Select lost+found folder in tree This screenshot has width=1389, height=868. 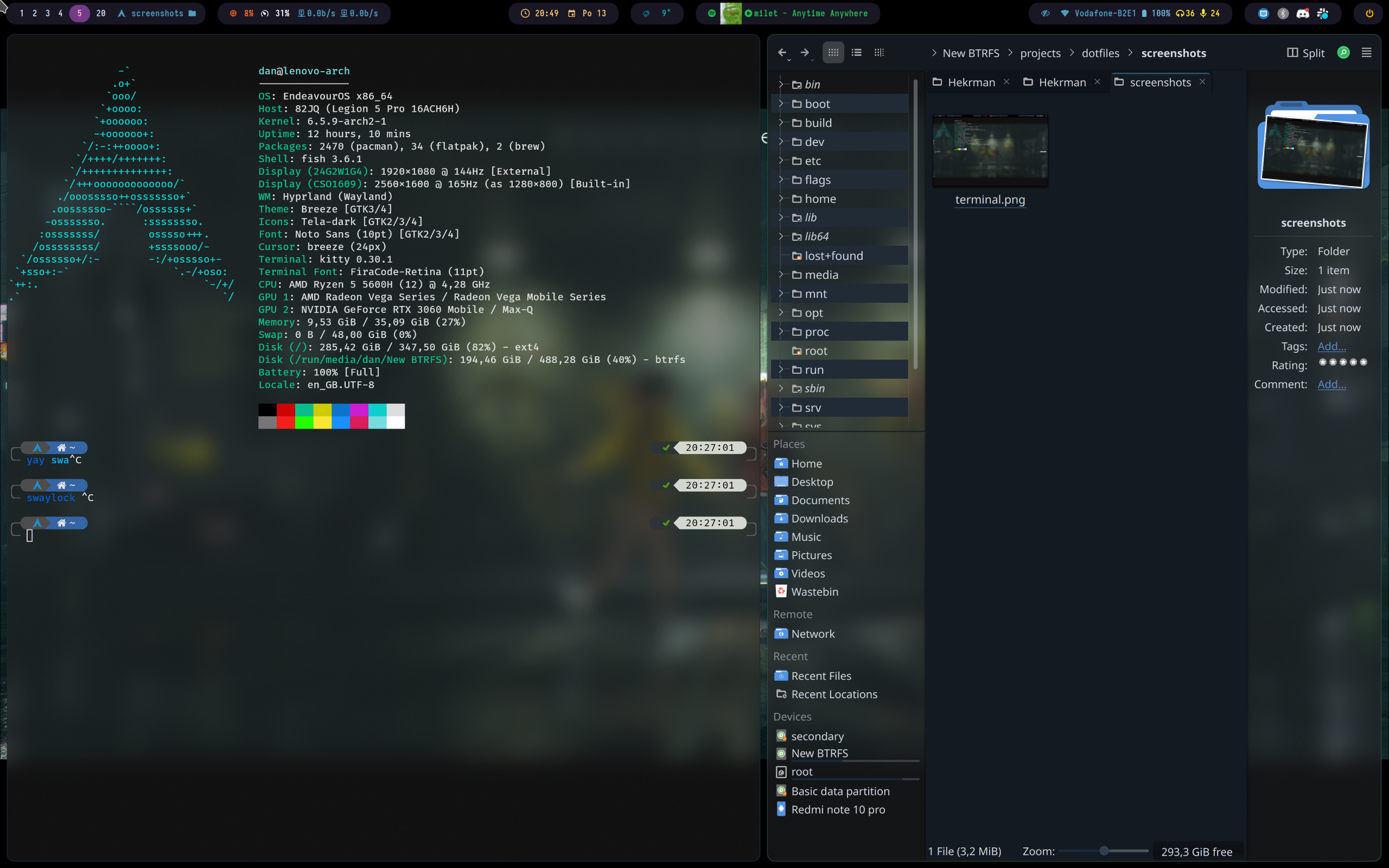(840, 256)
